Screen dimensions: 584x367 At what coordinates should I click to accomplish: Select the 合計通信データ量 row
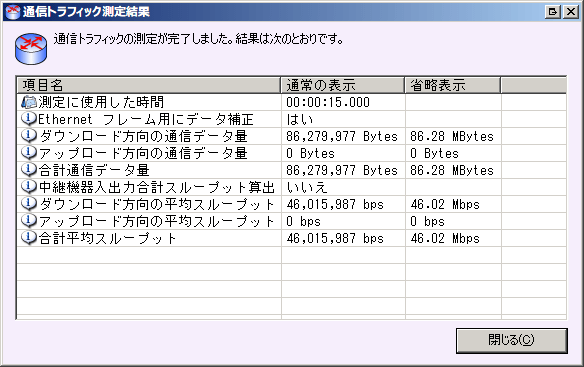point(292,170)
